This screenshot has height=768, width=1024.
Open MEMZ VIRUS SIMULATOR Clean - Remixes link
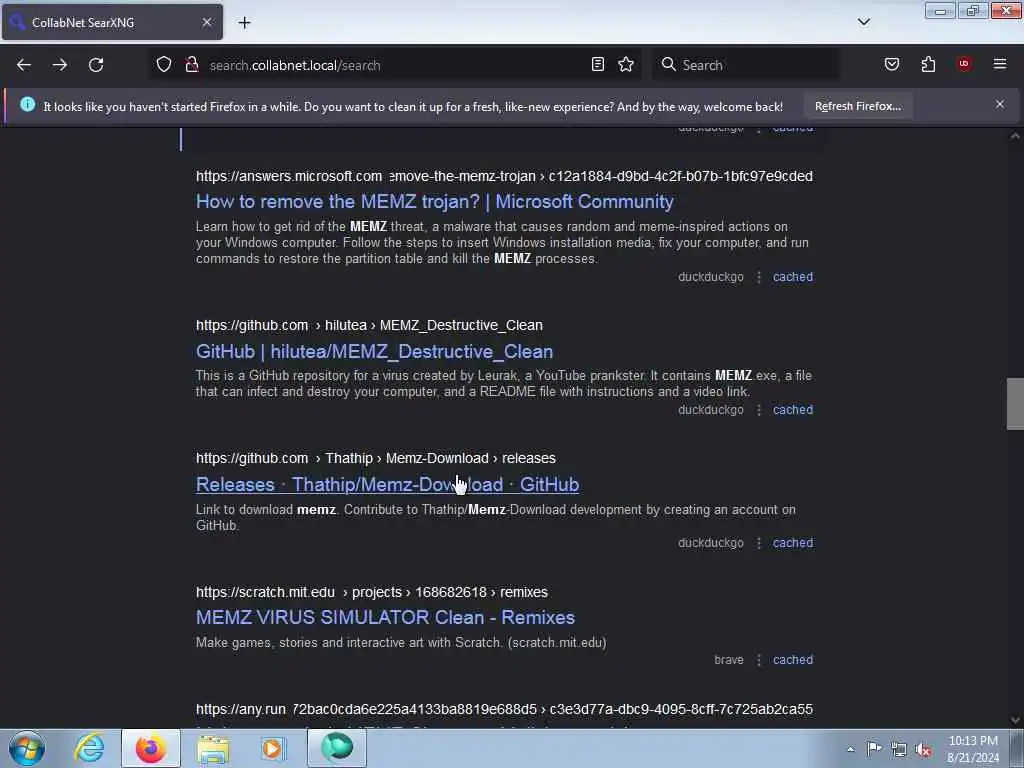click(385, 618)
